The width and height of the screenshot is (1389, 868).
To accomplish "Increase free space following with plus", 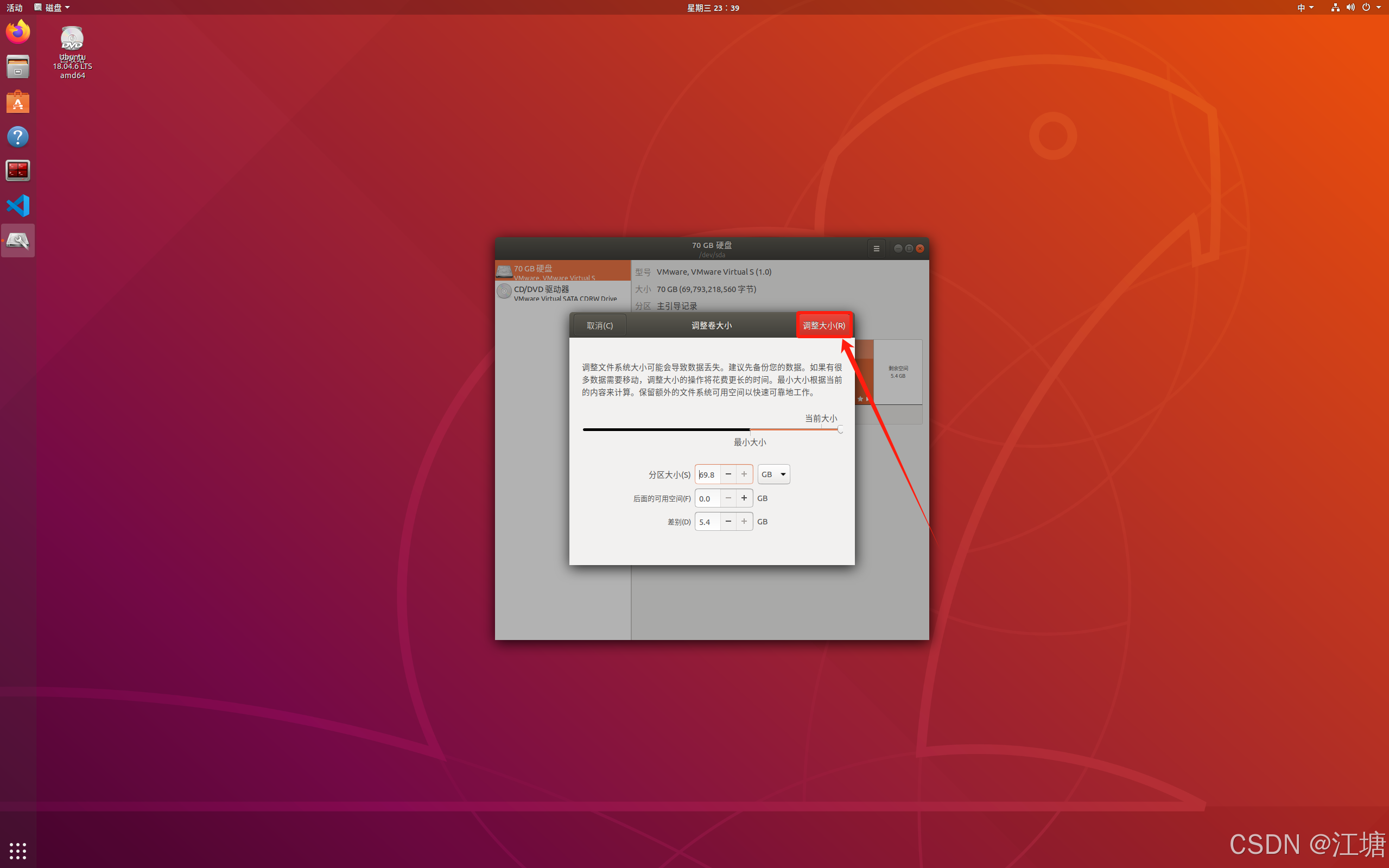I will click(x=744, y=498).
